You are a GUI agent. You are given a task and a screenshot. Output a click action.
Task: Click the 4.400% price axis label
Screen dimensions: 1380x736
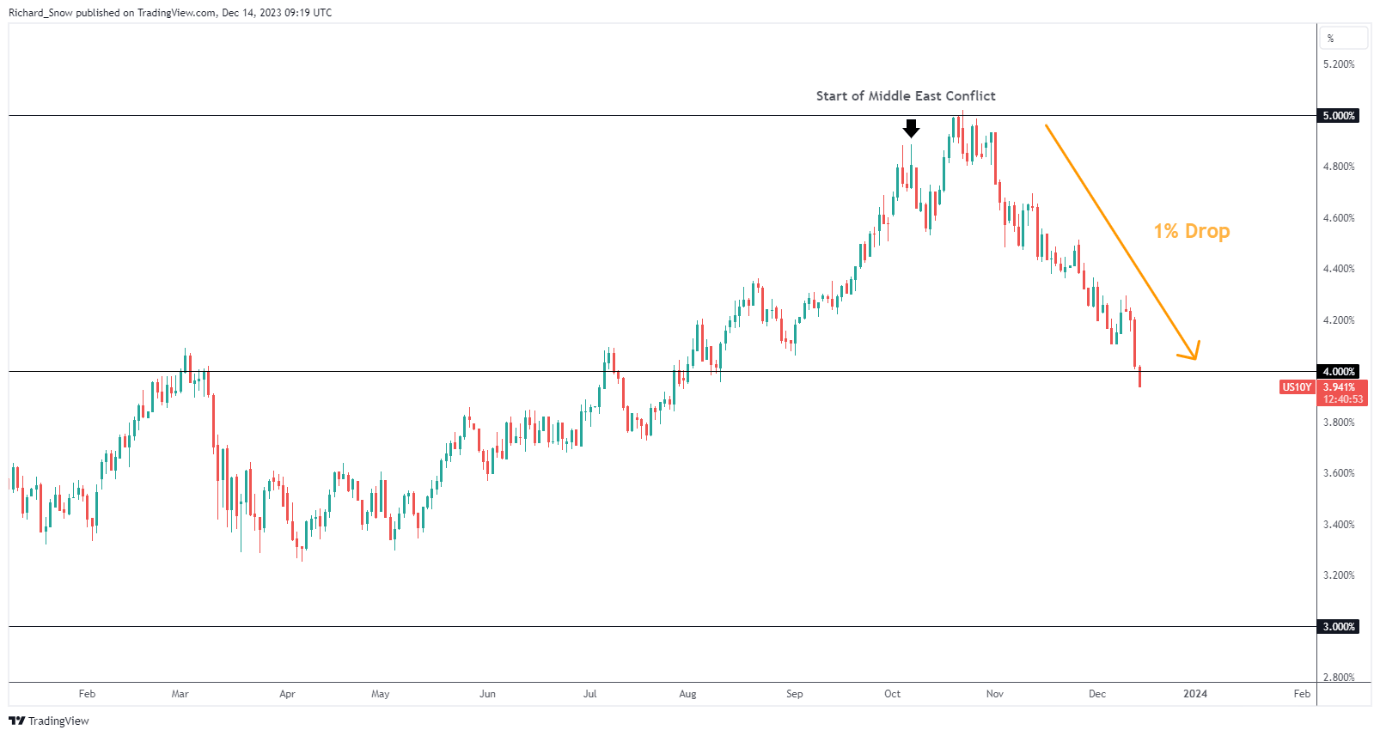tap(1339, 269)
